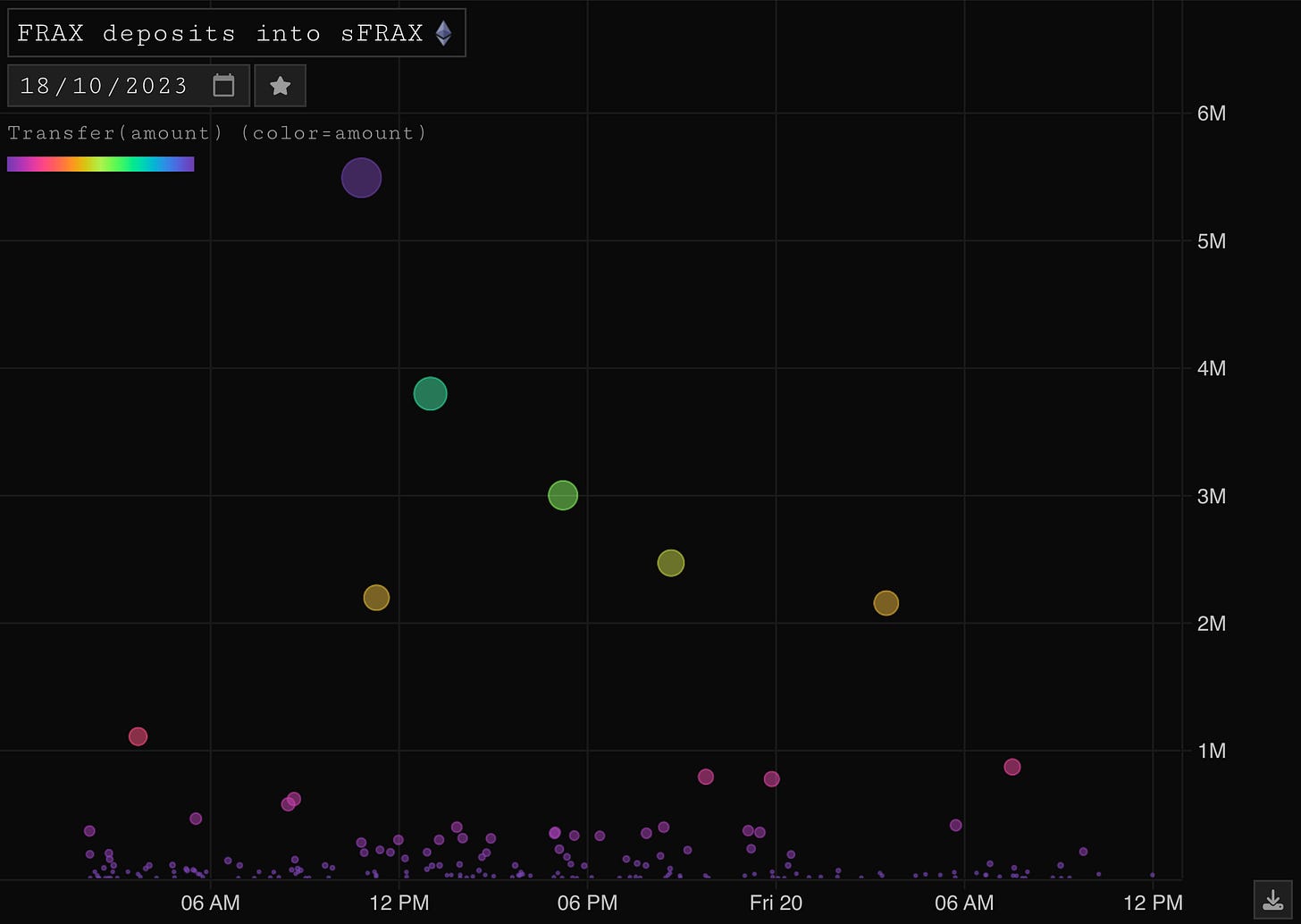Click the rainbow amount color legend bar
This screenshot has width=1301, height=924.
101,164
